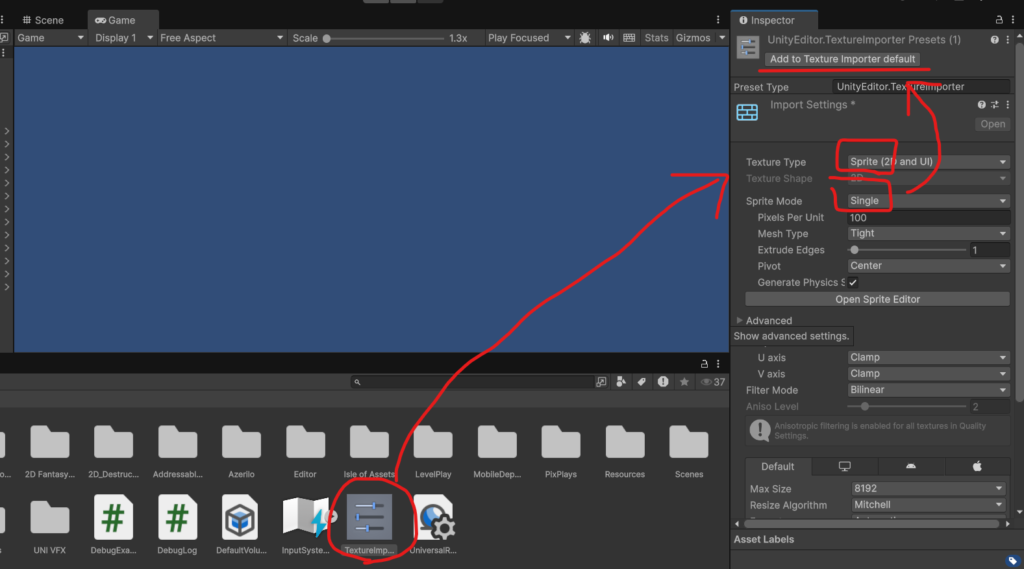Viewport: 1024px width, 569px height.
Task: Click Add to Texture Importer default button
Action: (842, 59)
